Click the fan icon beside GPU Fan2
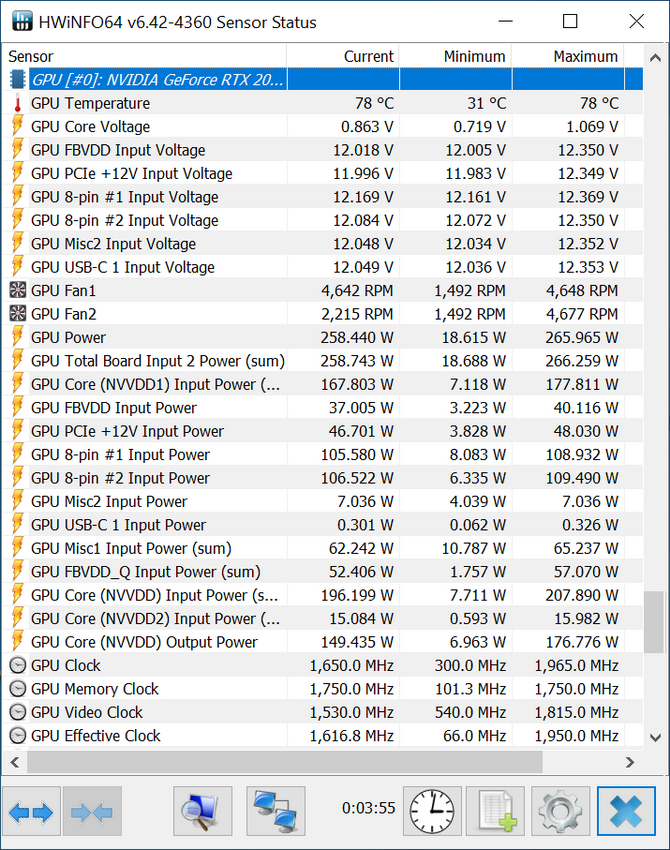Viewport: 670px width, 850px height. tap(18, 314)
